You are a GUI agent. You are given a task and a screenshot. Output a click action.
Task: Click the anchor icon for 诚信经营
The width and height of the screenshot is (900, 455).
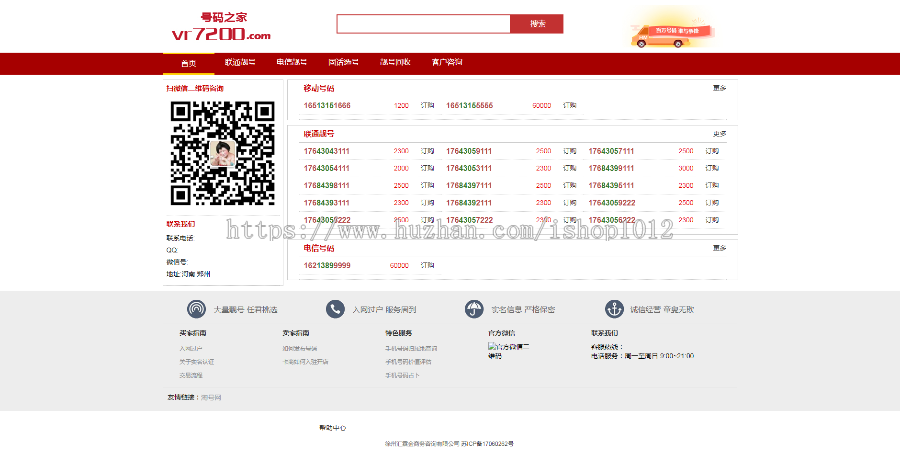coord(614,309)
